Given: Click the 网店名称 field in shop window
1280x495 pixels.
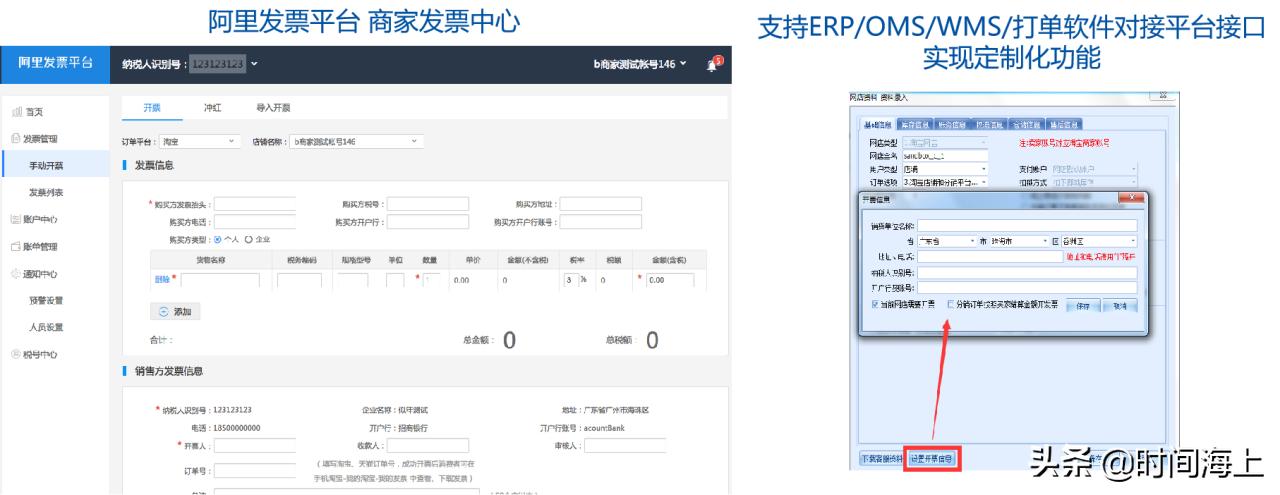Looking at the screenshot, I should [x=945, y=157].
